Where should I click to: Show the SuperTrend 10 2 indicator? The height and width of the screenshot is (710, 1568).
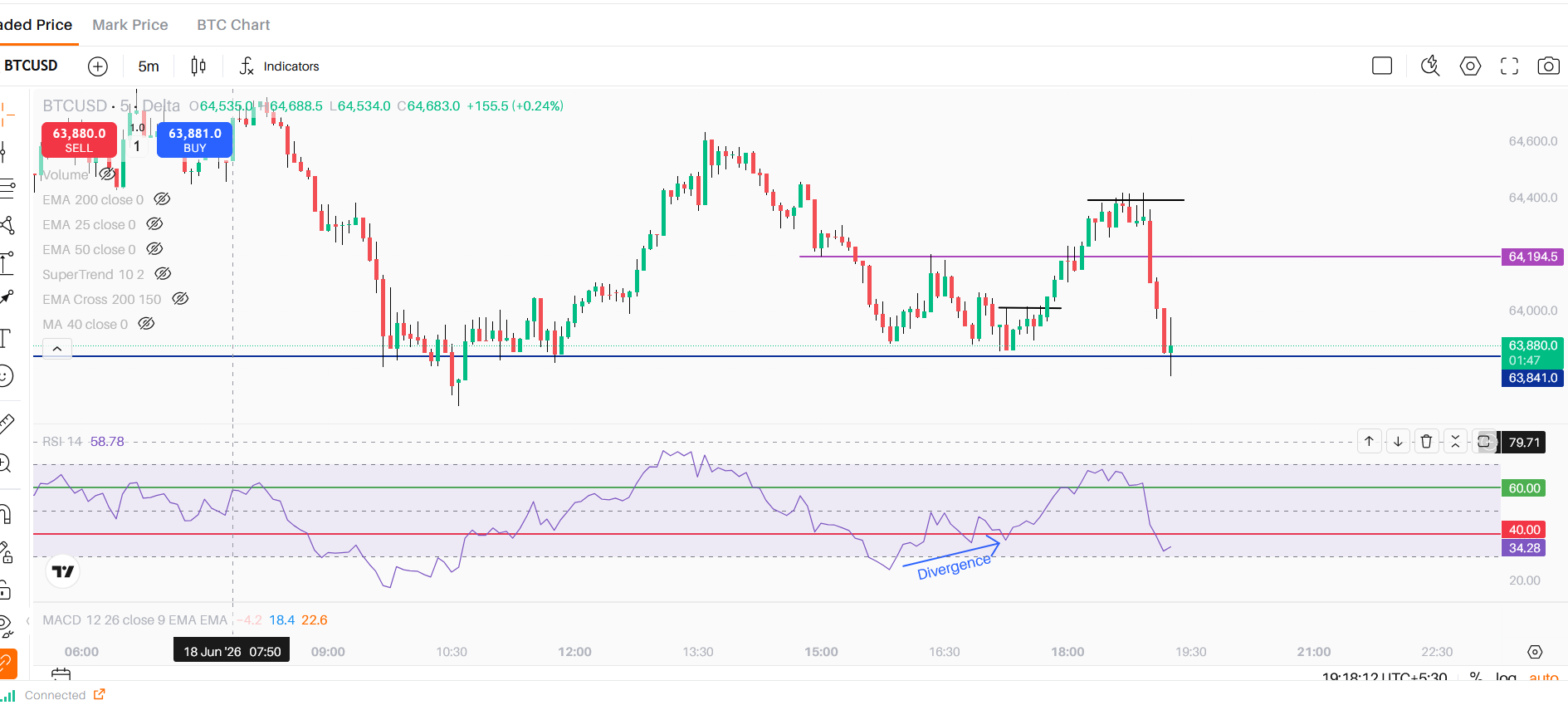pos(164,274)
